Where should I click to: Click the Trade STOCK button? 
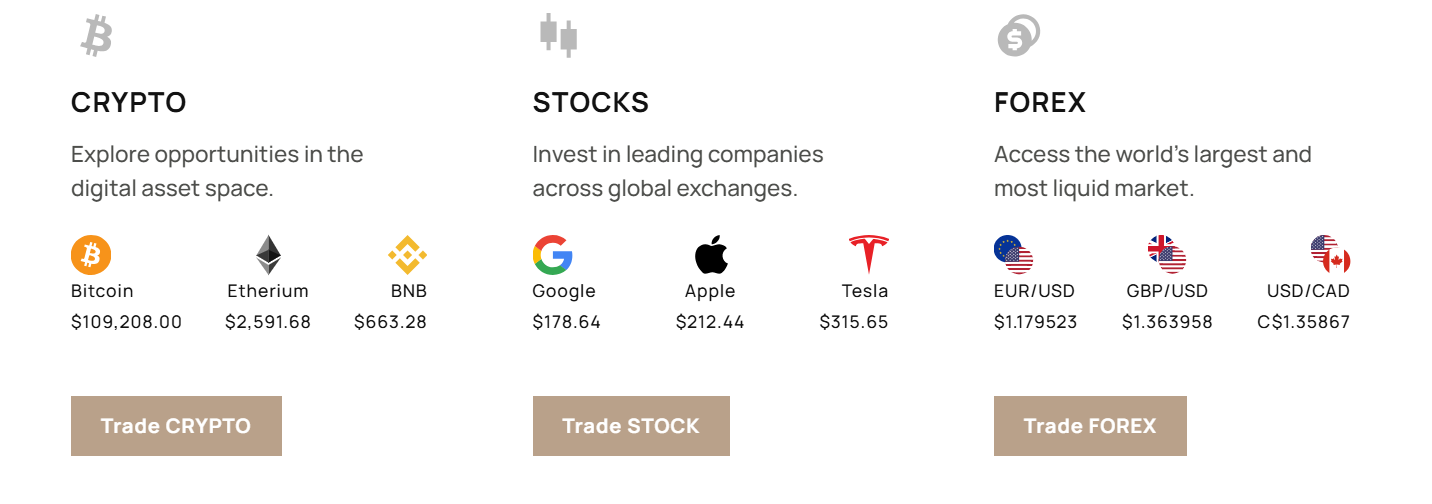point(631,426)
